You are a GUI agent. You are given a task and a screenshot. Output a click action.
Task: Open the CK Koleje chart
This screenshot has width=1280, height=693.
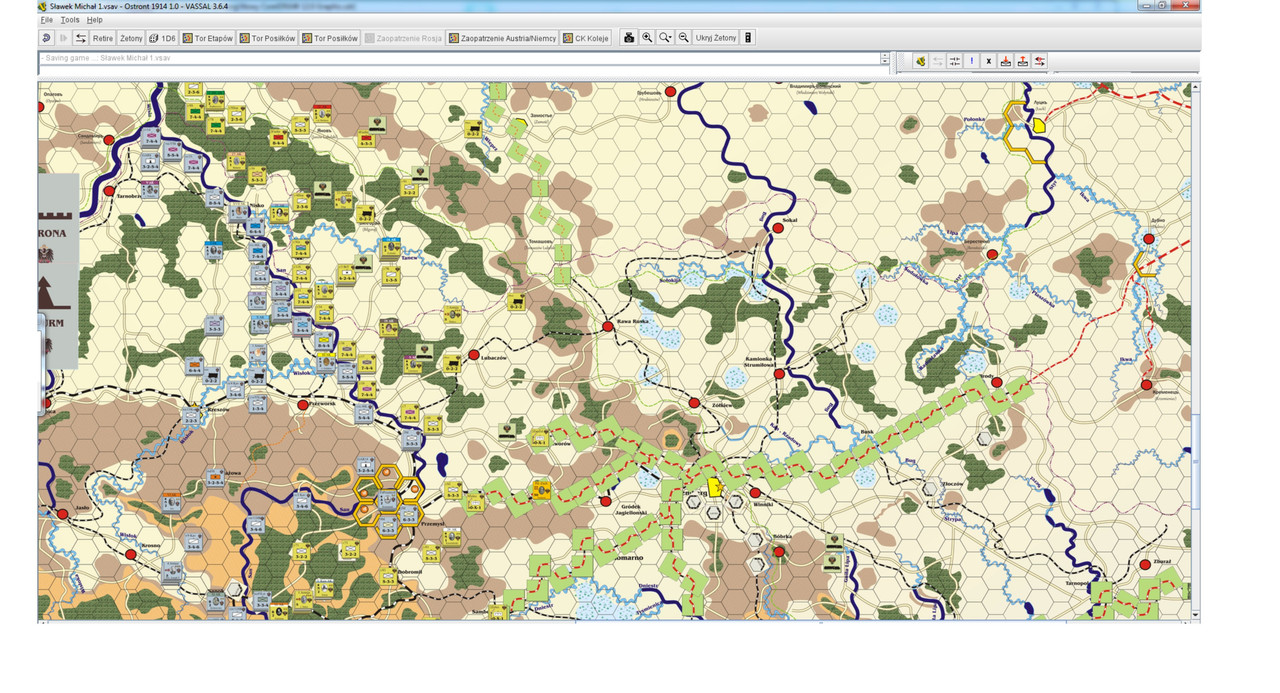[586, 38]
